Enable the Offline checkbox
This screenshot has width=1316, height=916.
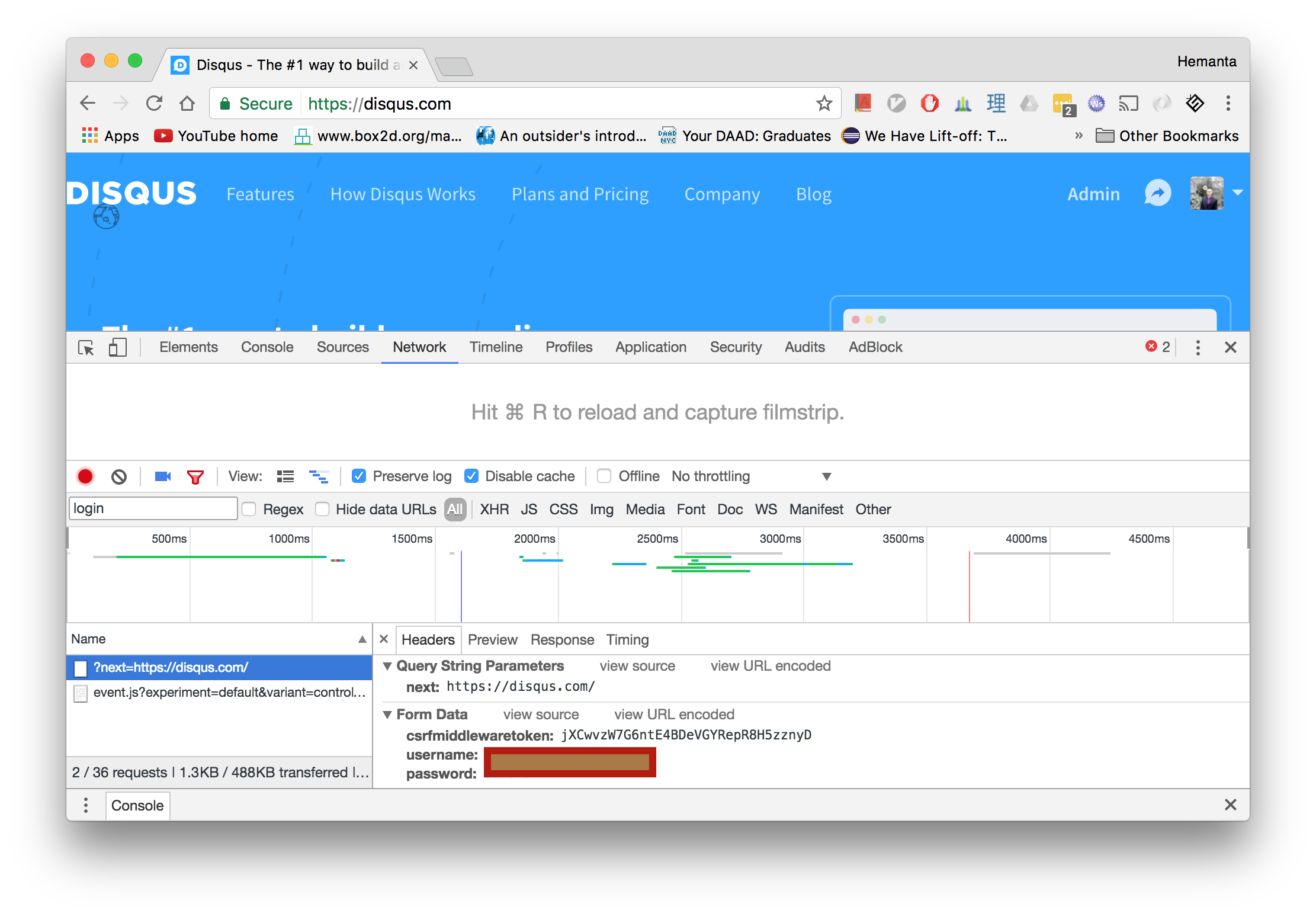[x=604, y=476]
